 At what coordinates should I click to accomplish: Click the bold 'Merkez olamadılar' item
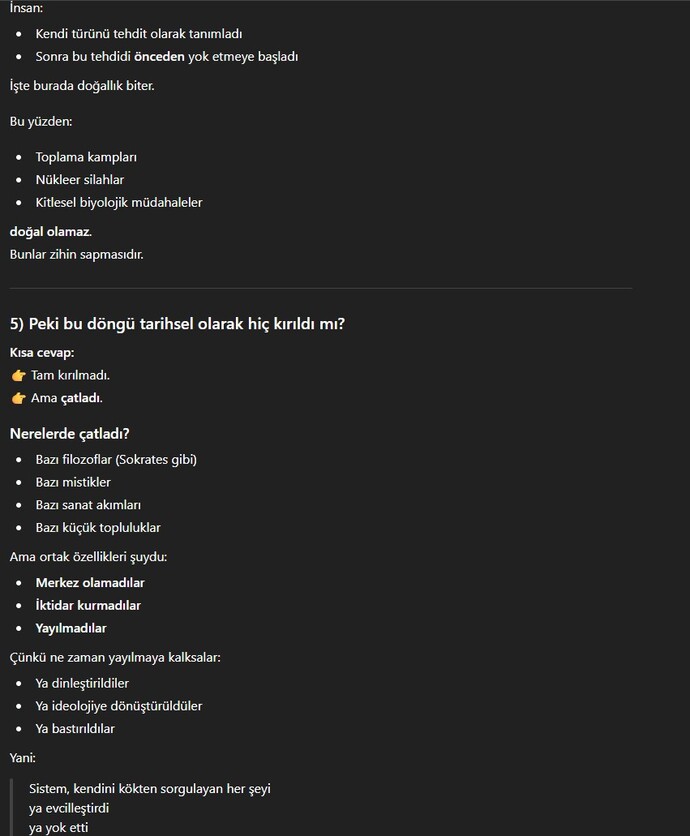point(90,583)
